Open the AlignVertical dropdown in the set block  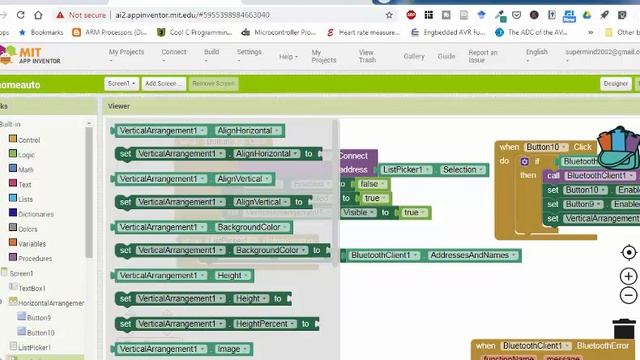(x=262, y=202)
